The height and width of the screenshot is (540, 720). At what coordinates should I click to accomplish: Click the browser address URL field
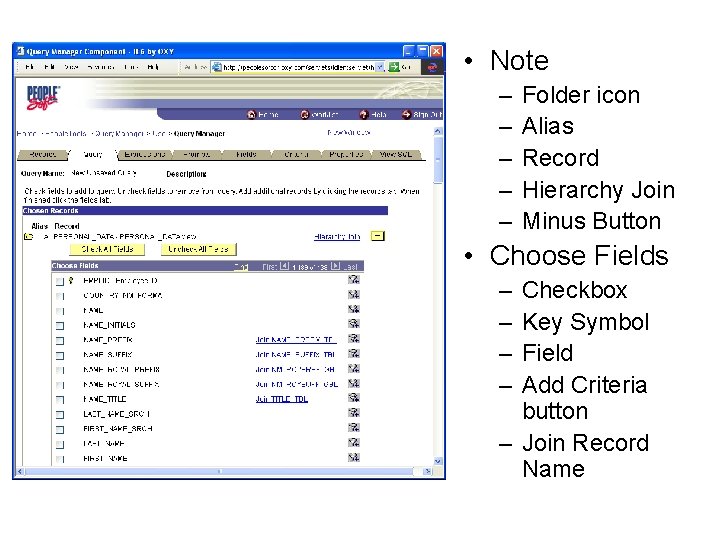pos(298,67)
